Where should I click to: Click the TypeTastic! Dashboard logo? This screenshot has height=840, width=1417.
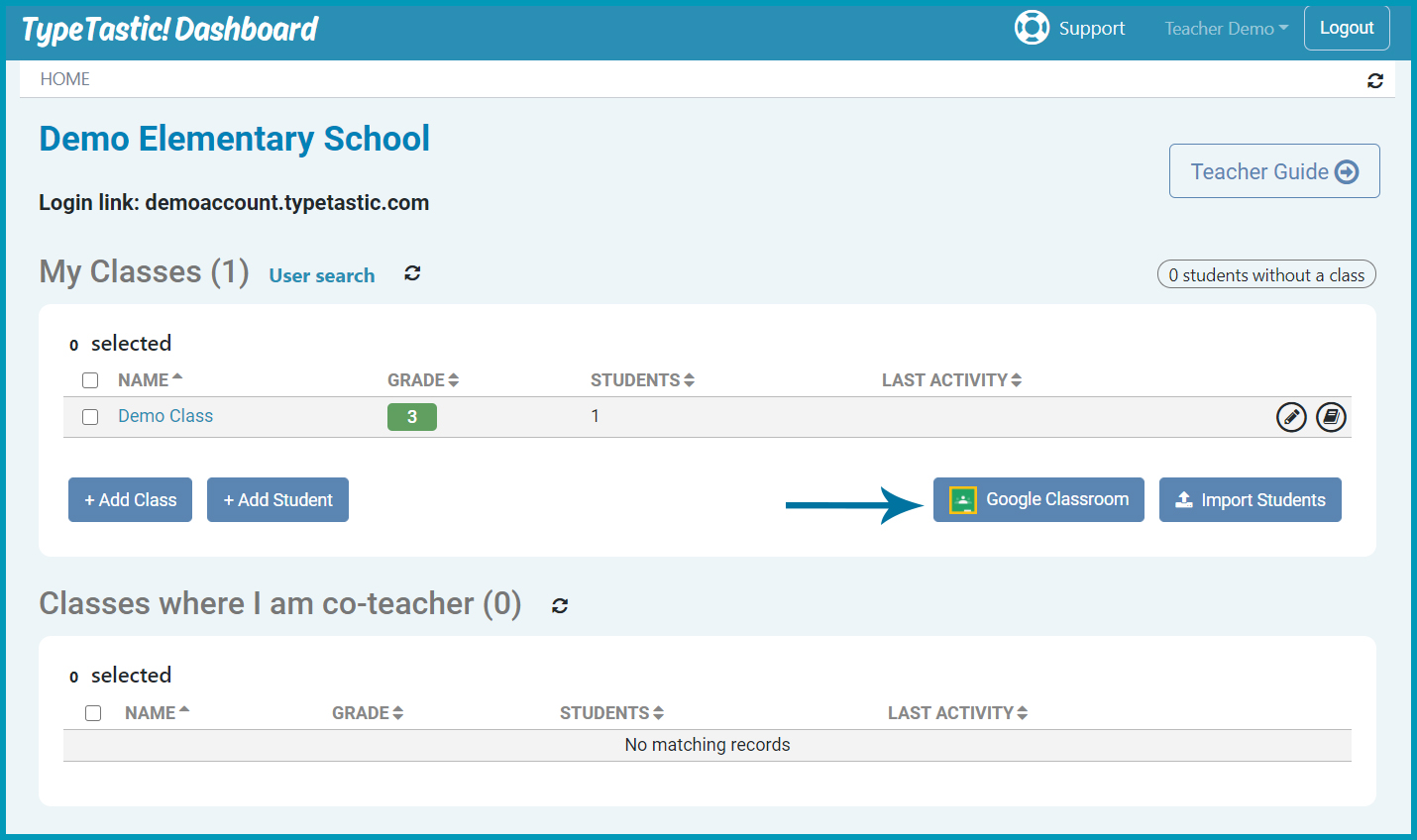tap(169, 30)
